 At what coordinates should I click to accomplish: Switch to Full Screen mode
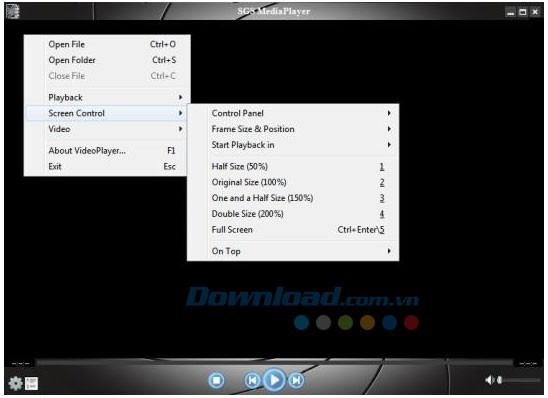[x=293, y=230]
